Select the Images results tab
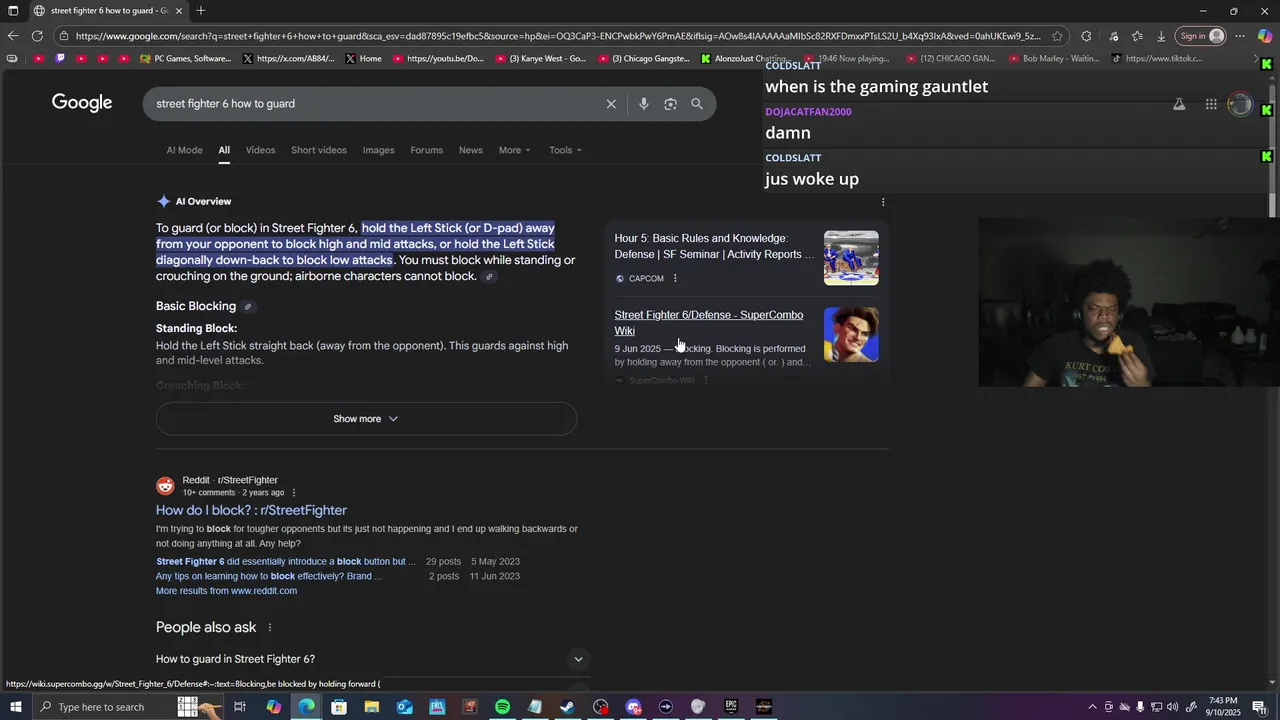The image size is (1280, 720). (x=378, y=150)
